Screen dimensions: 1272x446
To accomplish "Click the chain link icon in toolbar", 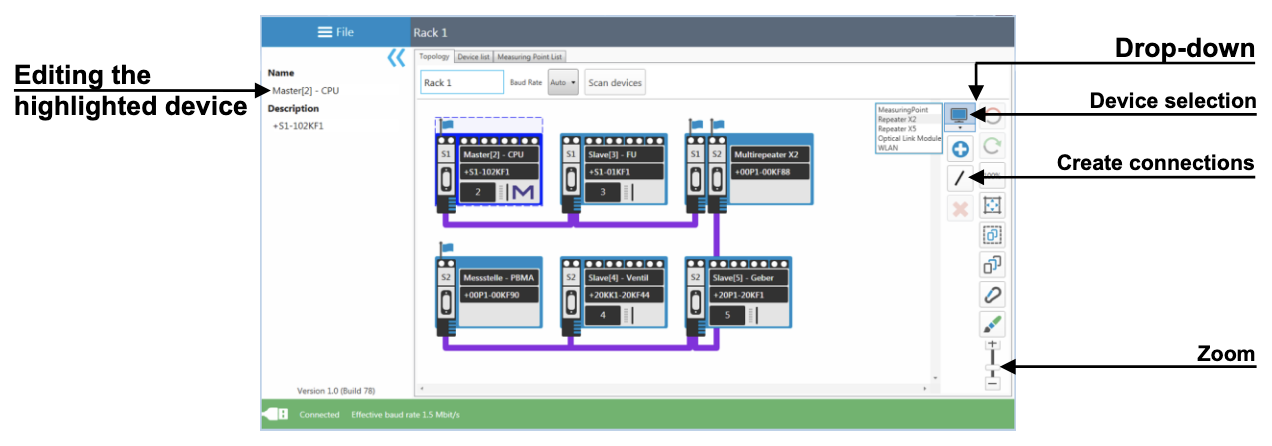I will point(993,294).
